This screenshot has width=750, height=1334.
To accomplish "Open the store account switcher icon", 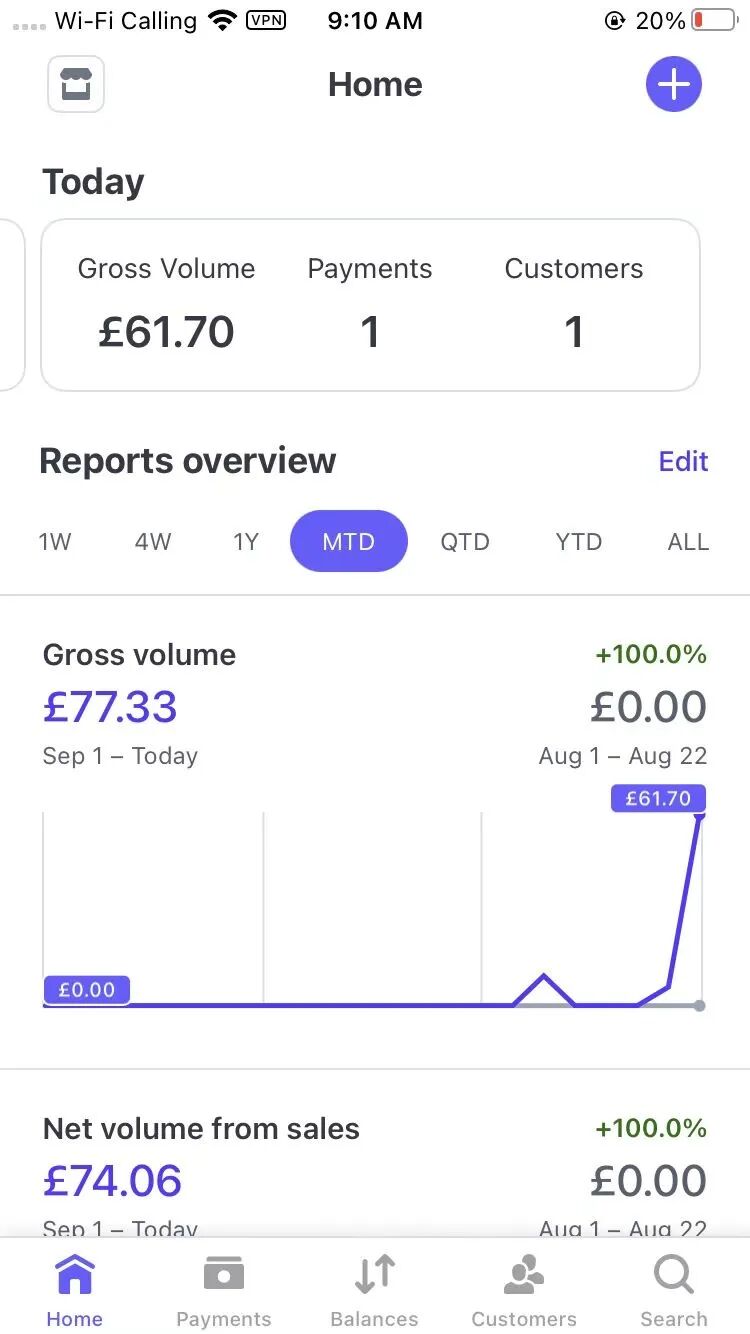I will pos(76,84).
